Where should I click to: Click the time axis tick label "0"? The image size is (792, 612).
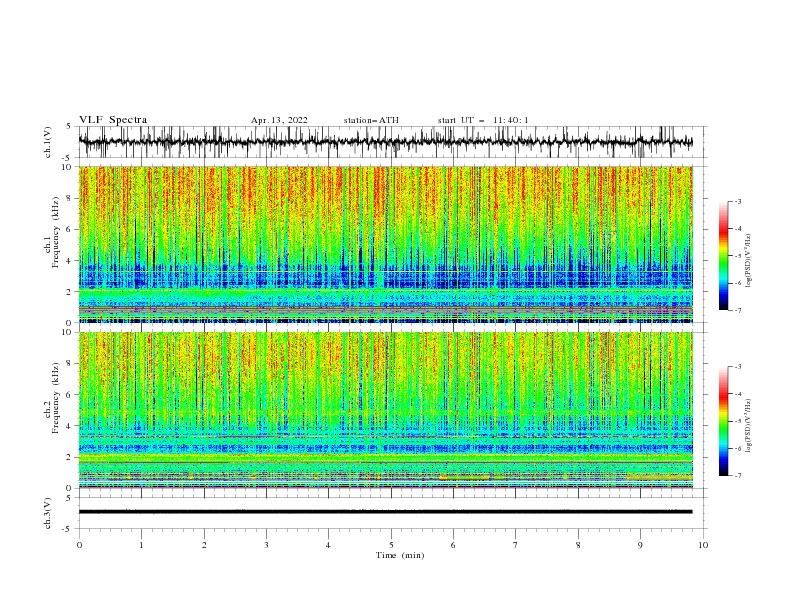coord(79,545)
